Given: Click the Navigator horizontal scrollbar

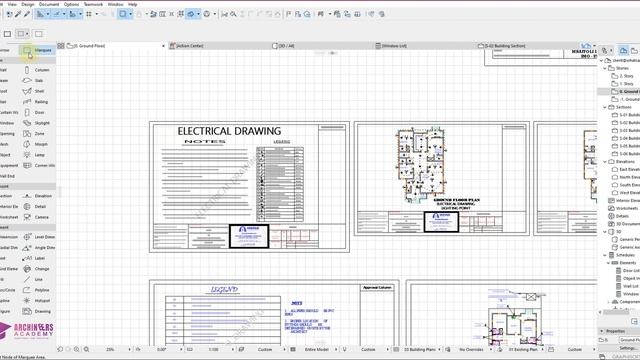Looking at the screenshot, I should [616, 312].
